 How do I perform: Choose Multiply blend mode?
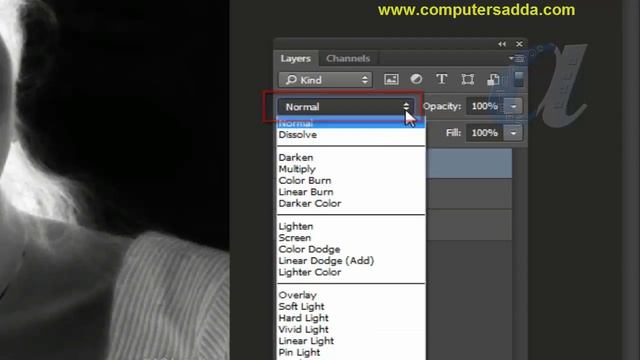(351, 169)
